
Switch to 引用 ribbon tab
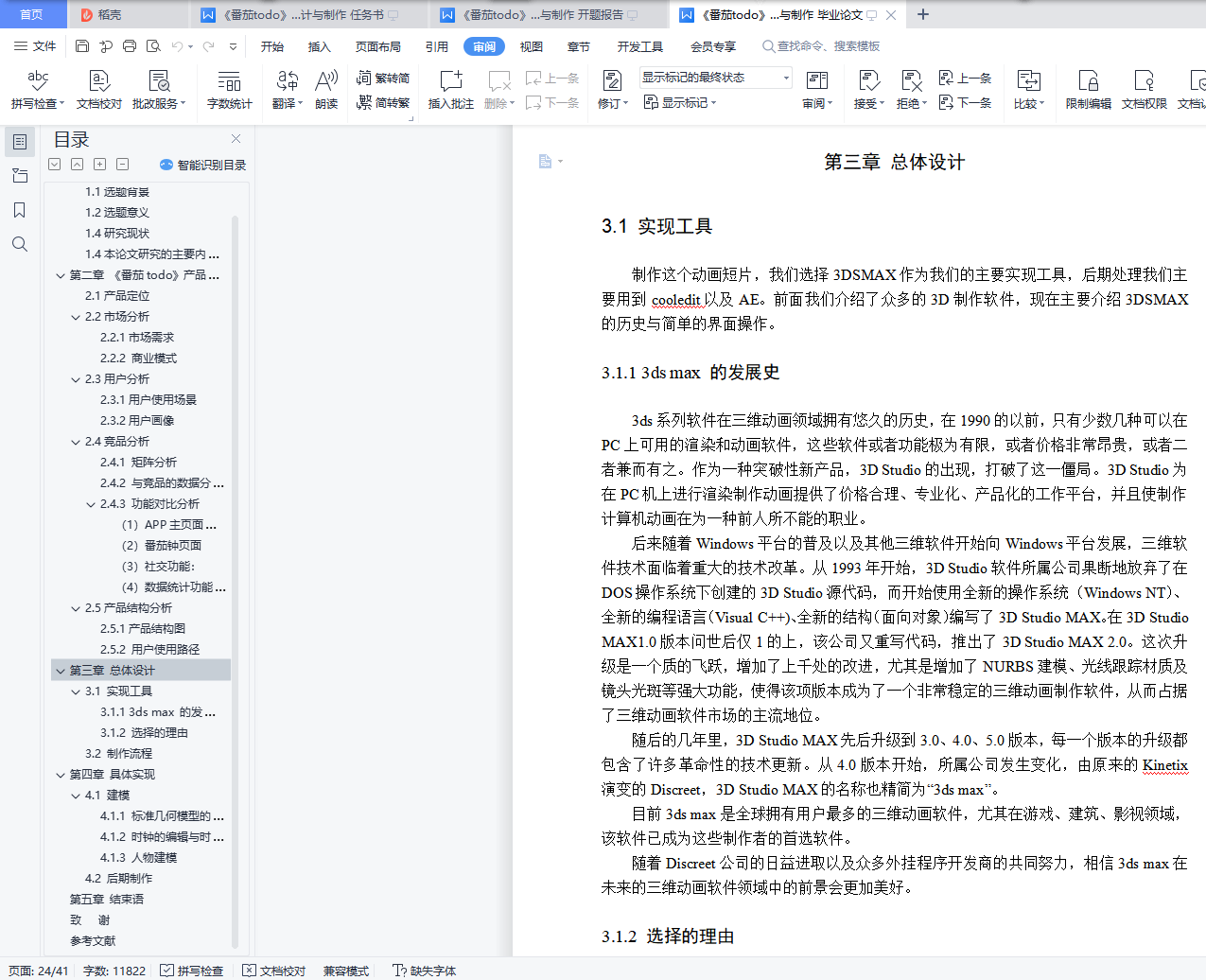437,46
